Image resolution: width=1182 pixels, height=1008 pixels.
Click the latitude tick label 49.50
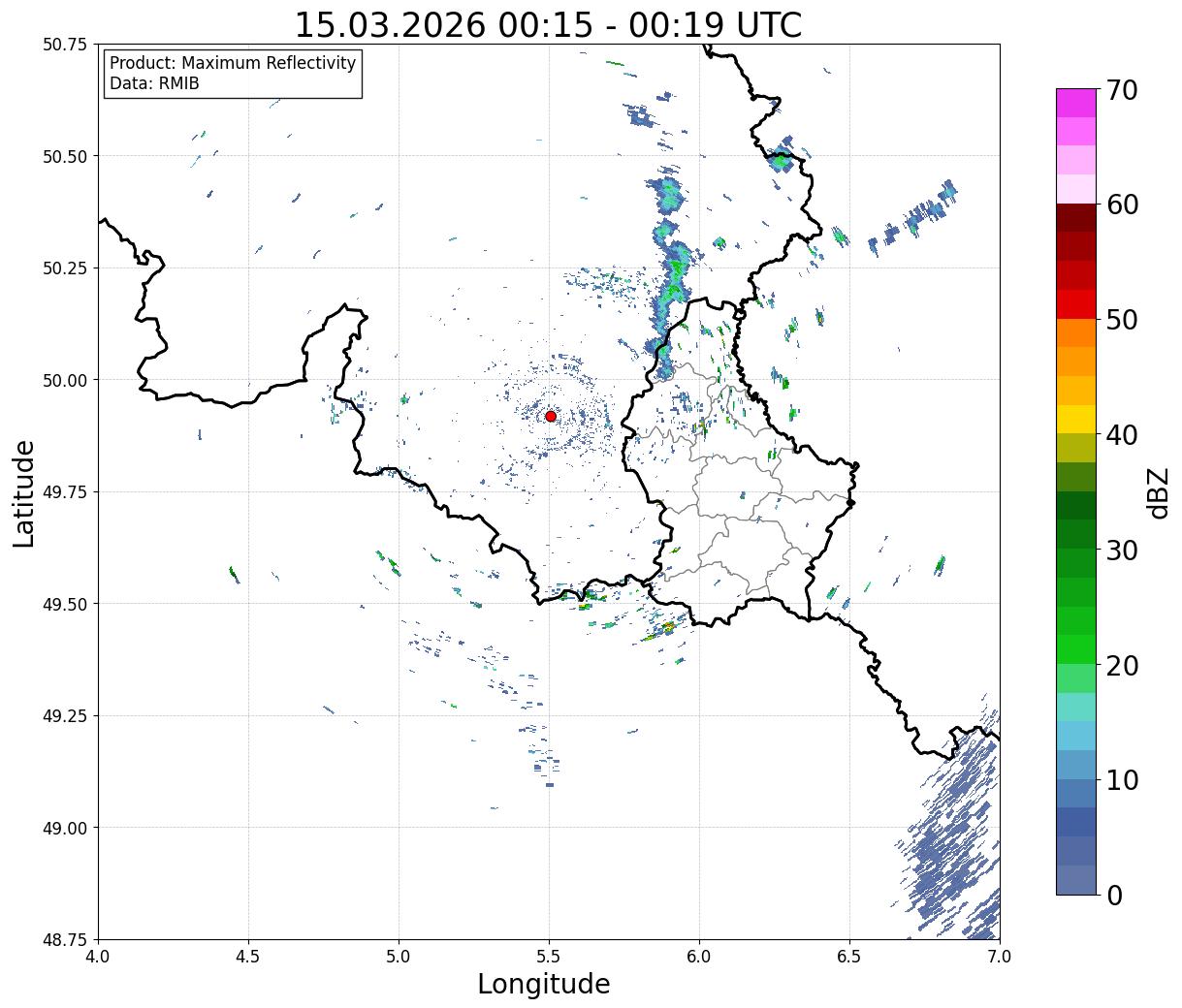click(x=65, y=604)
